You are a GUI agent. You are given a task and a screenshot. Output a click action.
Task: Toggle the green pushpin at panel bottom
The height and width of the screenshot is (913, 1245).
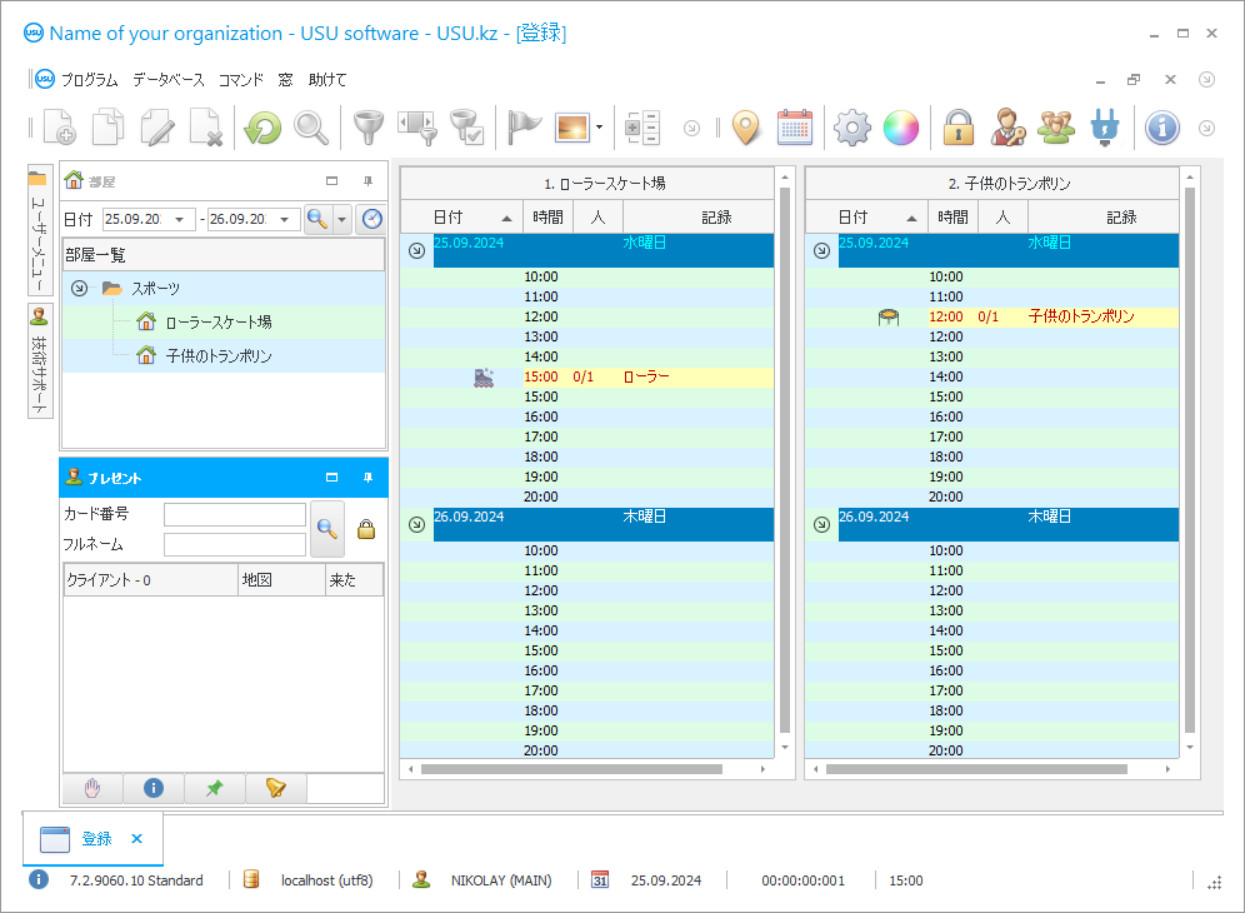click(214, 788)
